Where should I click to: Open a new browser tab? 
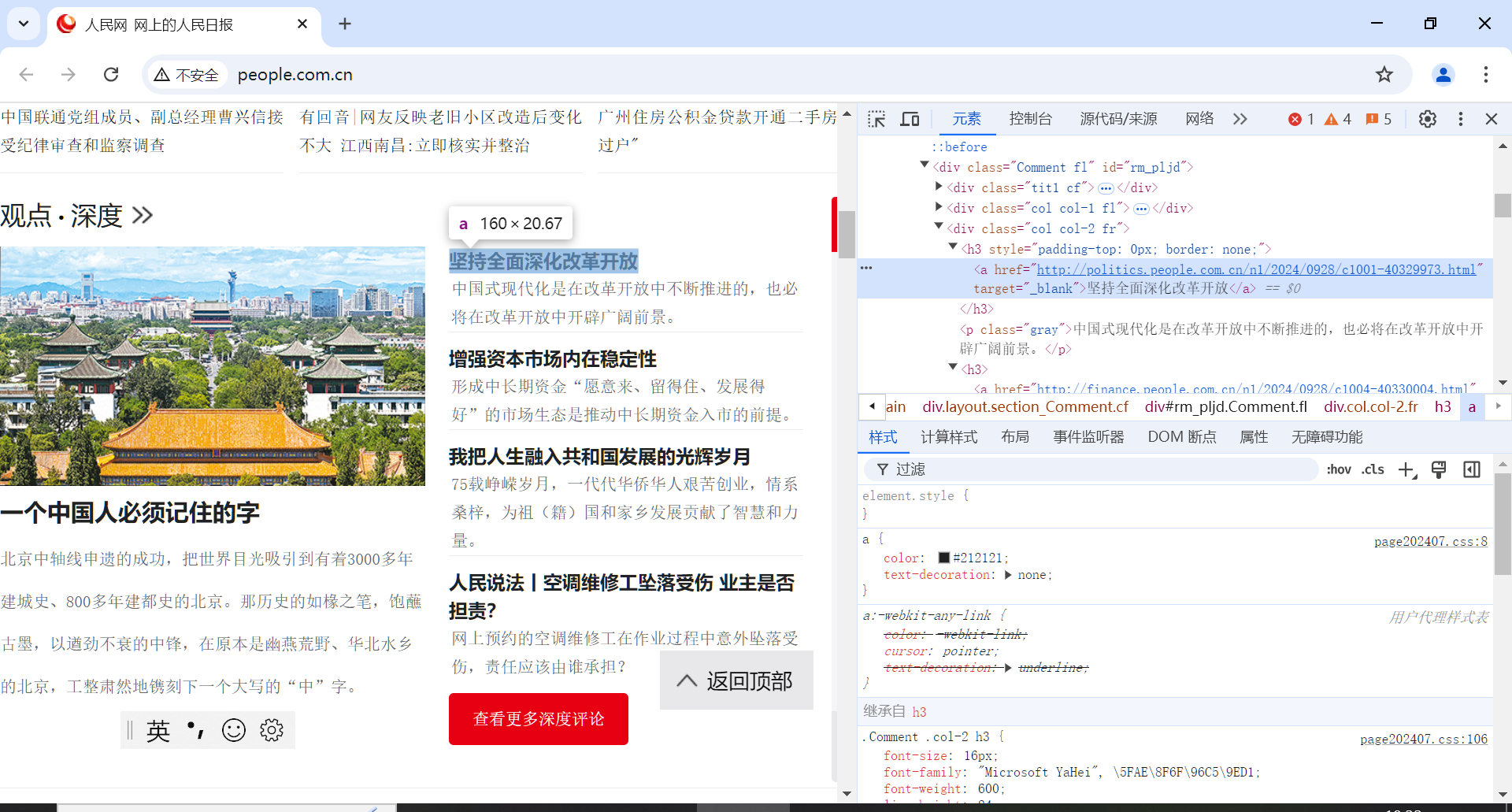tap(345, 24)
